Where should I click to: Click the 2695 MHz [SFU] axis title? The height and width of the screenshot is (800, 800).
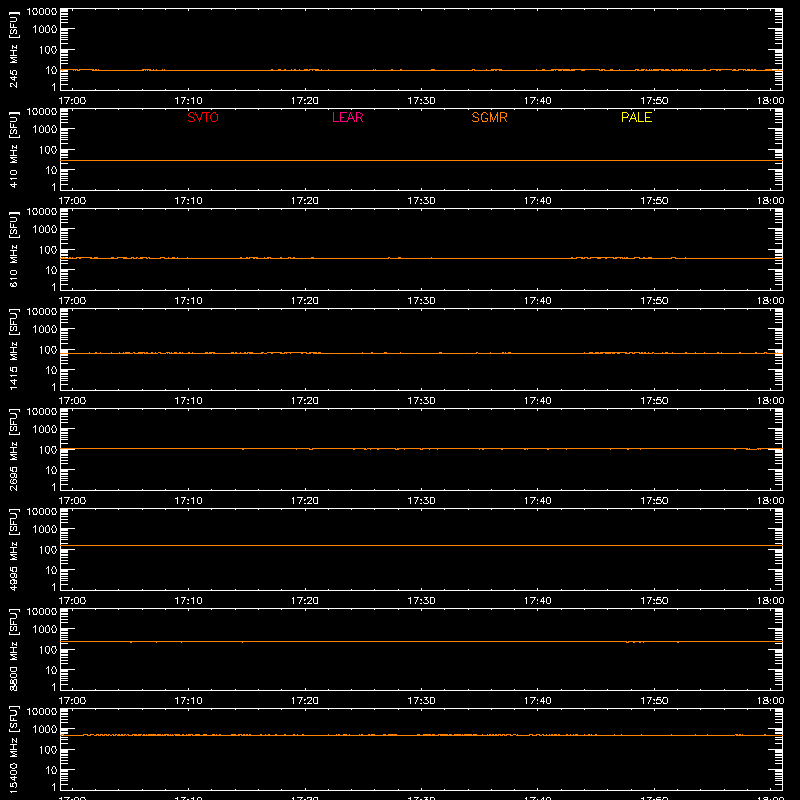(13, 449)
